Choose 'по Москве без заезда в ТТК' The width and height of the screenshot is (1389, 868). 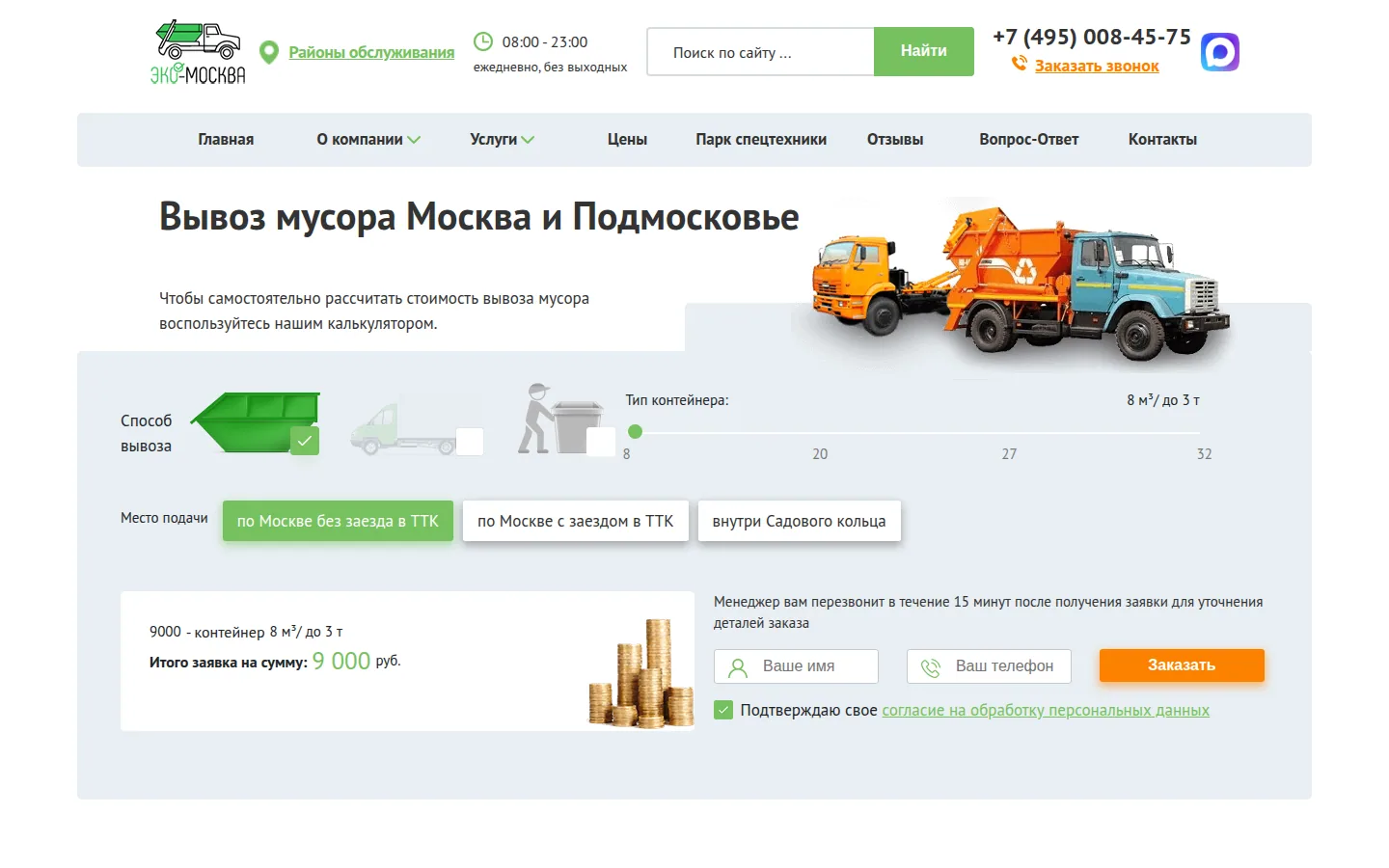[338, 521]
